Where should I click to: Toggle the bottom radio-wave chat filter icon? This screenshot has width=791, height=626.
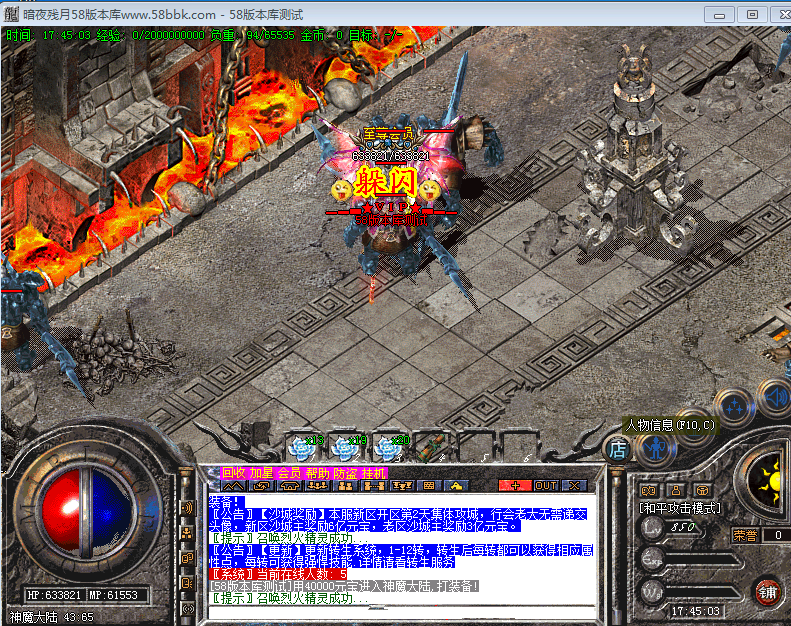188,608
